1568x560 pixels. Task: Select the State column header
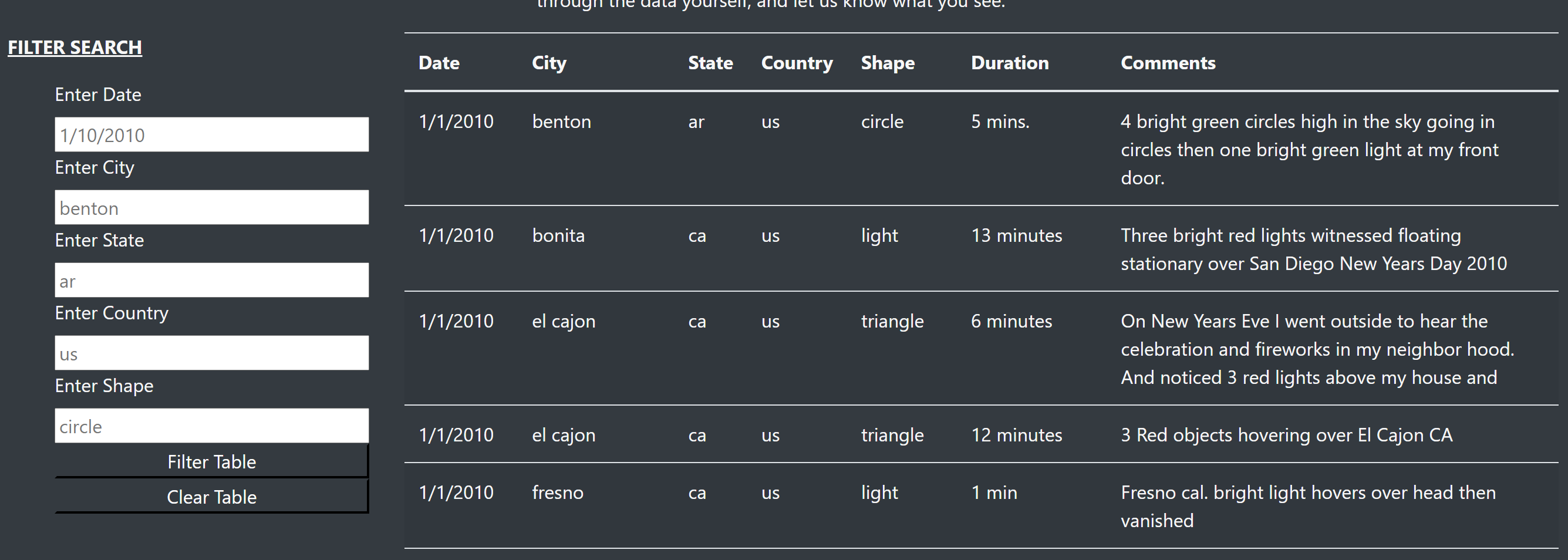(710, 62)
